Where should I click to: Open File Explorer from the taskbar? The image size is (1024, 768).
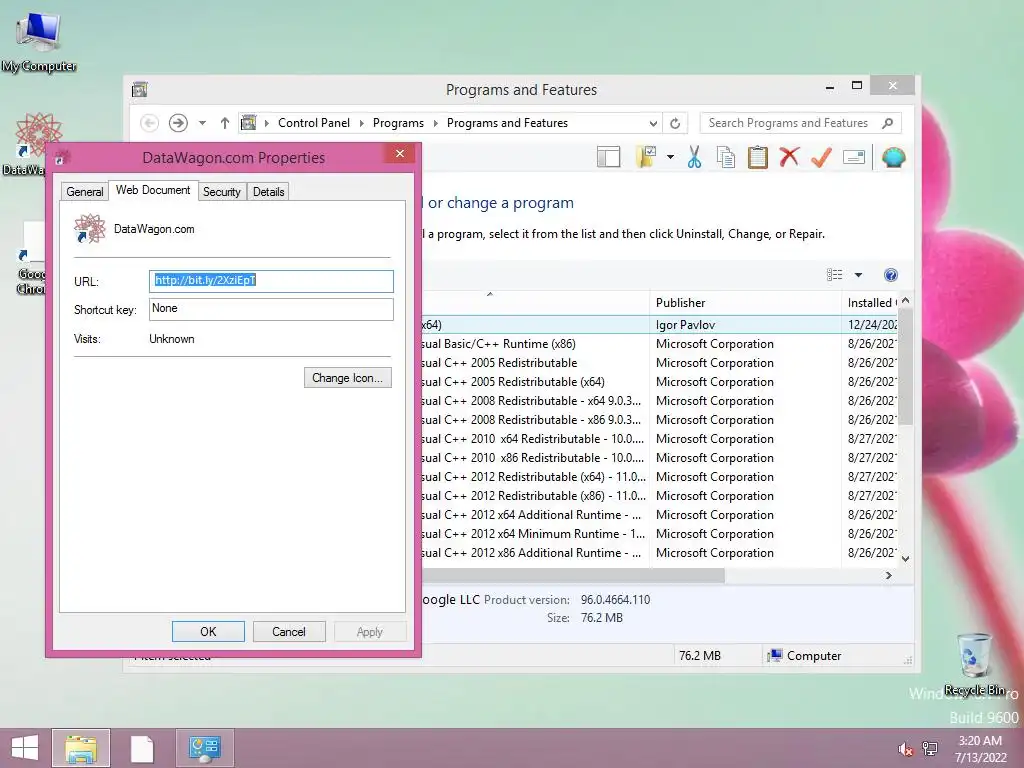tap(81, 748)
